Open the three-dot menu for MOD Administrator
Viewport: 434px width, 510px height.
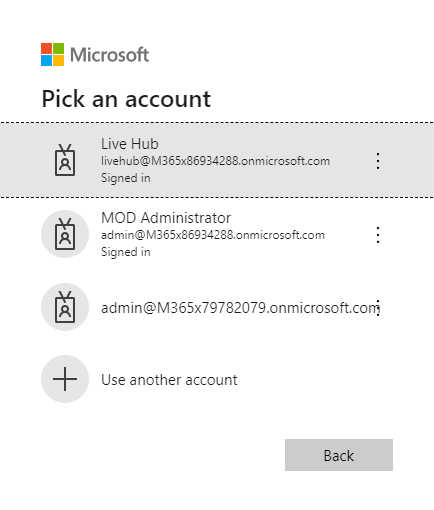[378, 235]
